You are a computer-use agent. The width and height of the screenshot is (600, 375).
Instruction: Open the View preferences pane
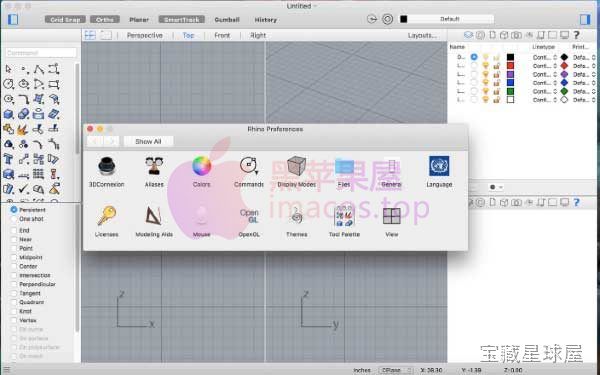pos(391,221)
